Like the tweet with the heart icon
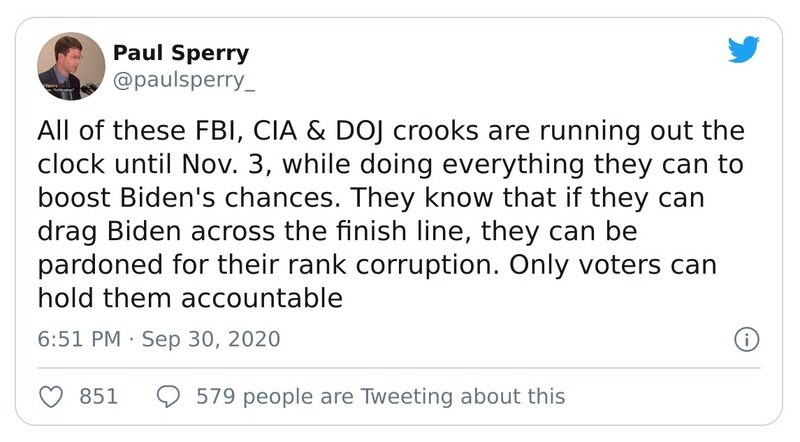Screen dimensions: 800x442 click(51, 396)
